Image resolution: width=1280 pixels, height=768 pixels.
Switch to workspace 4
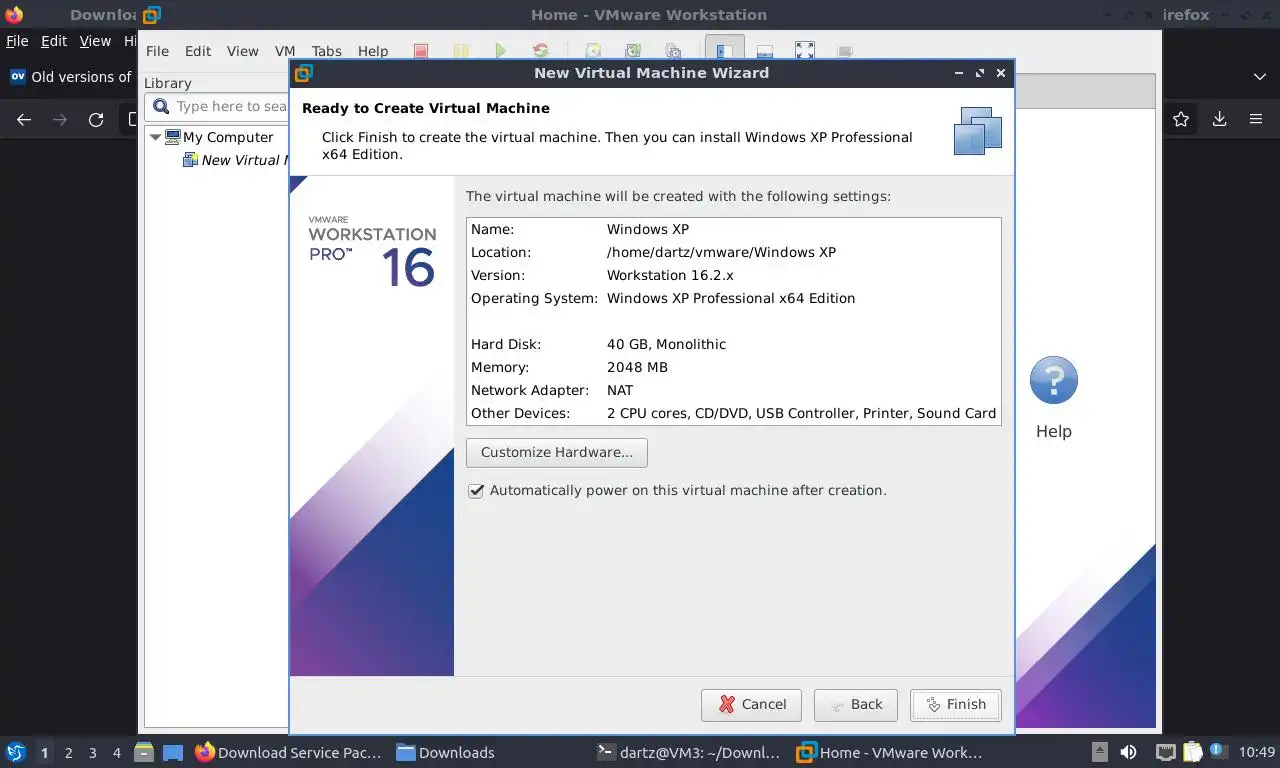117,753
